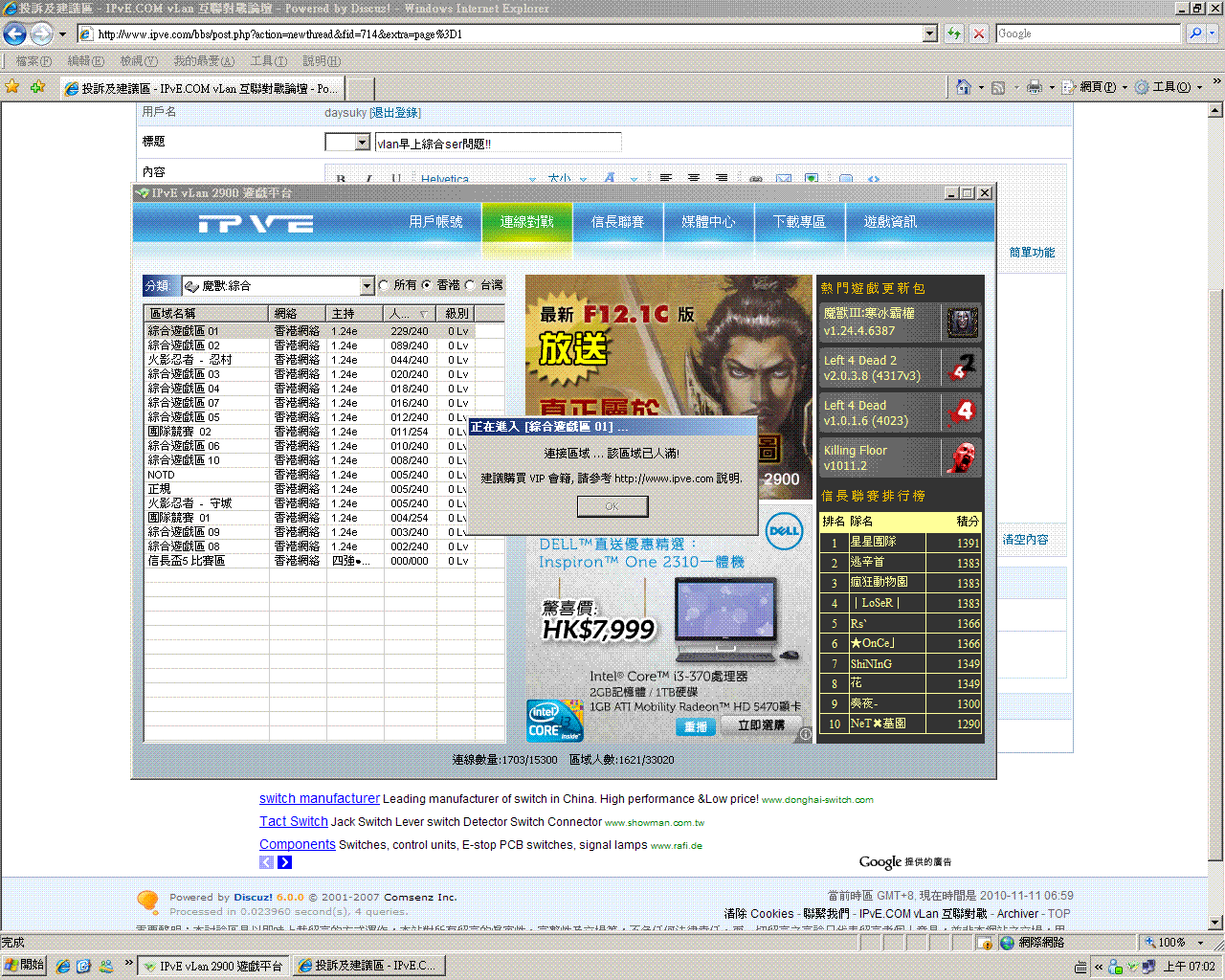Click OK in the 正在進入 dialog
Image resolution: width=1225 pixels, height=980 pixels.
tap(612, 506)
